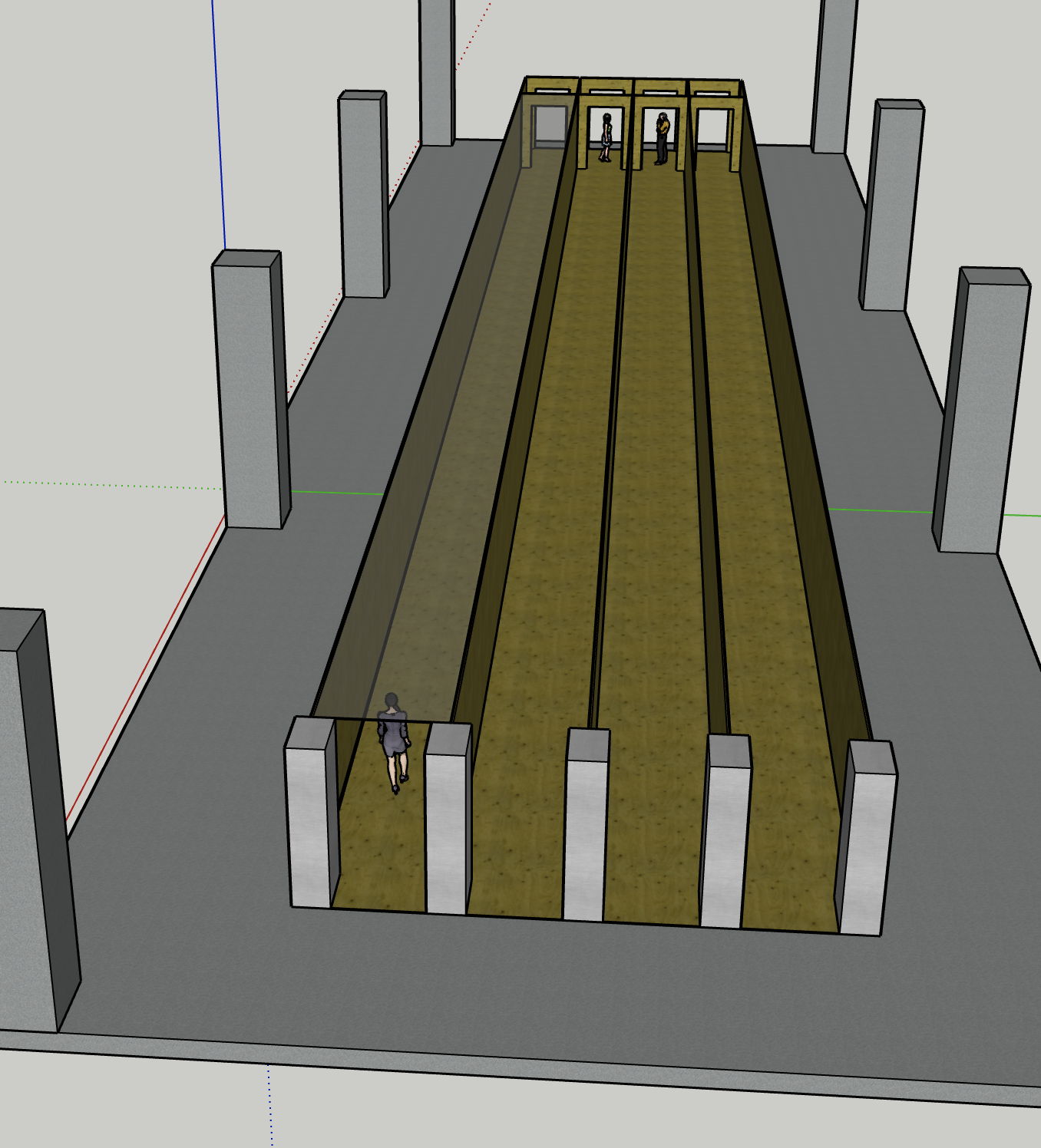The image size is (1041, 1148).
Task: Select the woman in the gray dress
Action: [393, 742]
